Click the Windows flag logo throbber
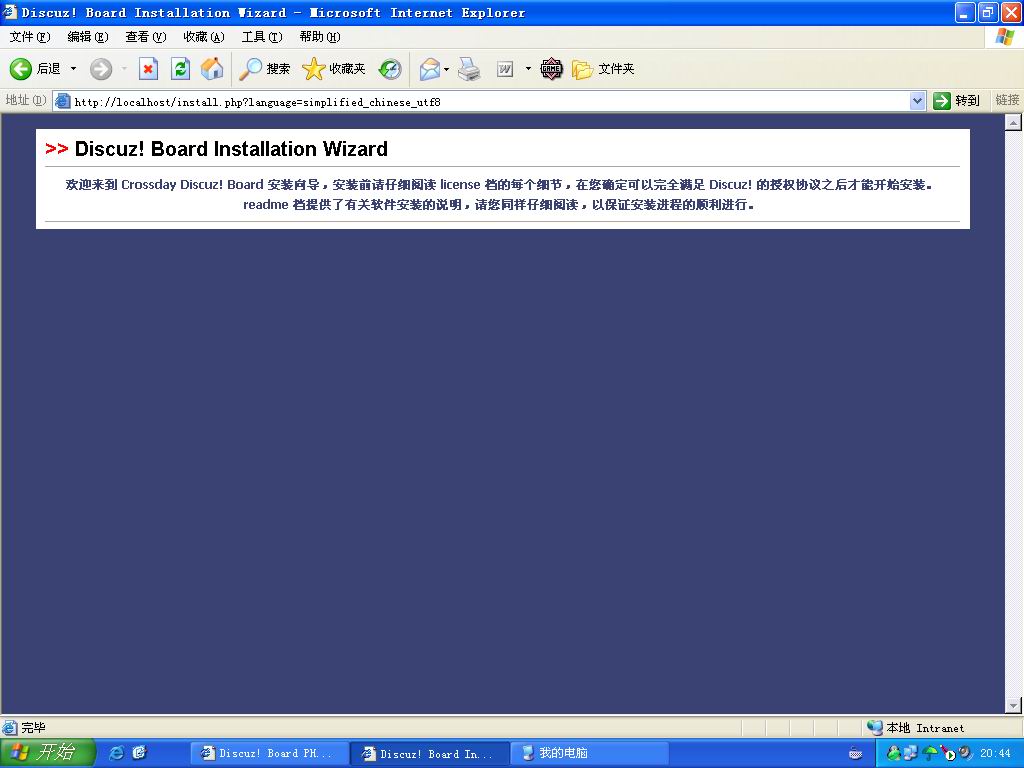1024x768 pixels. pos(1004,37)
